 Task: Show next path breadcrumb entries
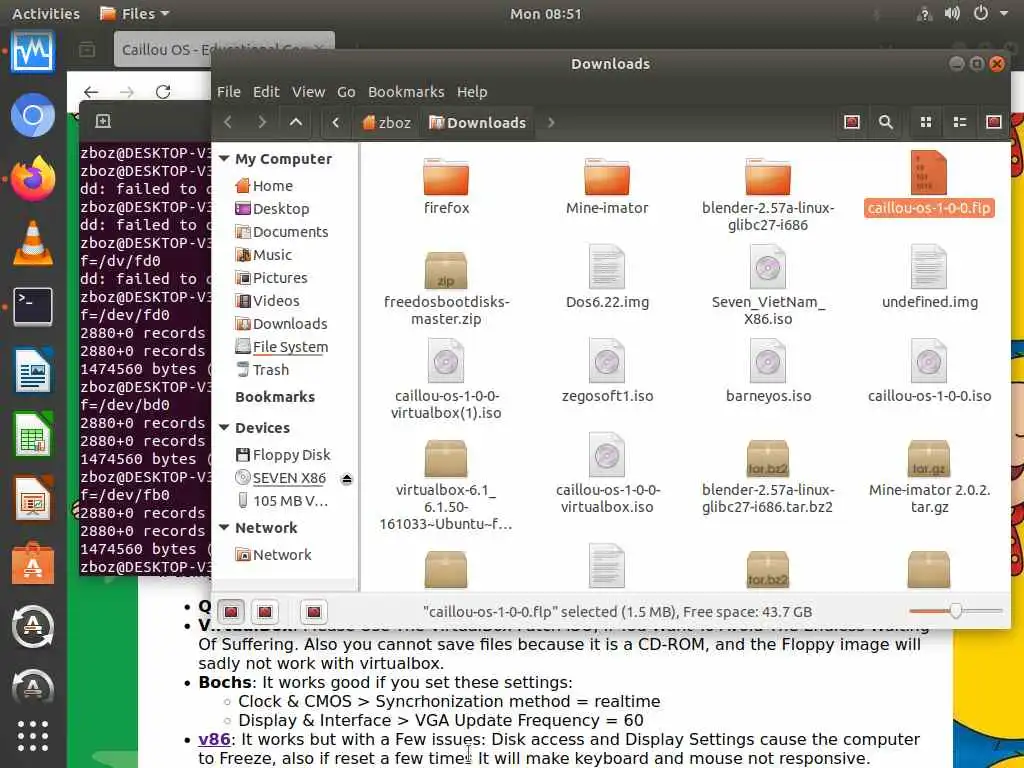[551, 122]
